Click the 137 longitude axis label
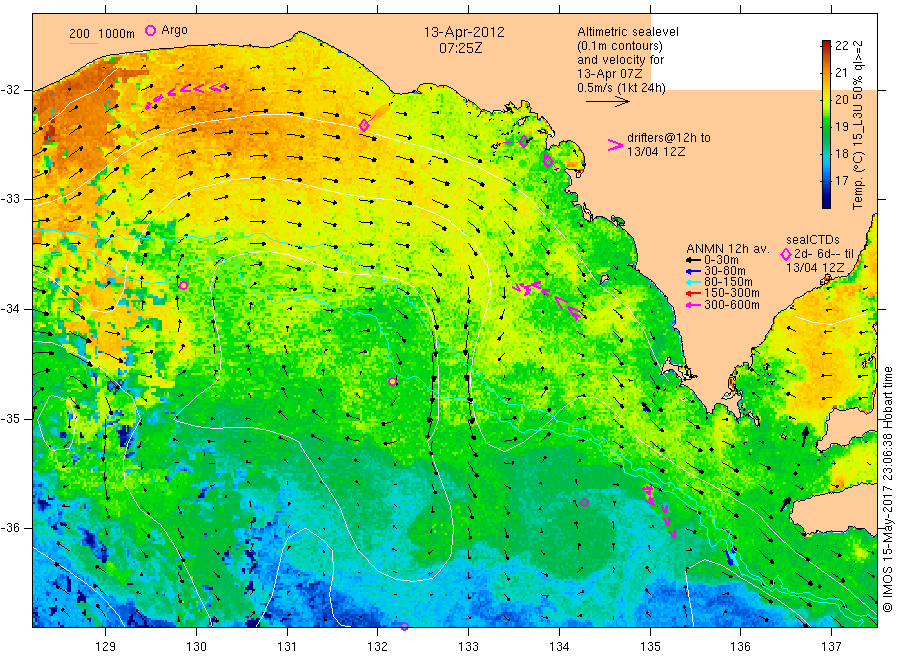The image size is (900, 660). pos(831,646)
